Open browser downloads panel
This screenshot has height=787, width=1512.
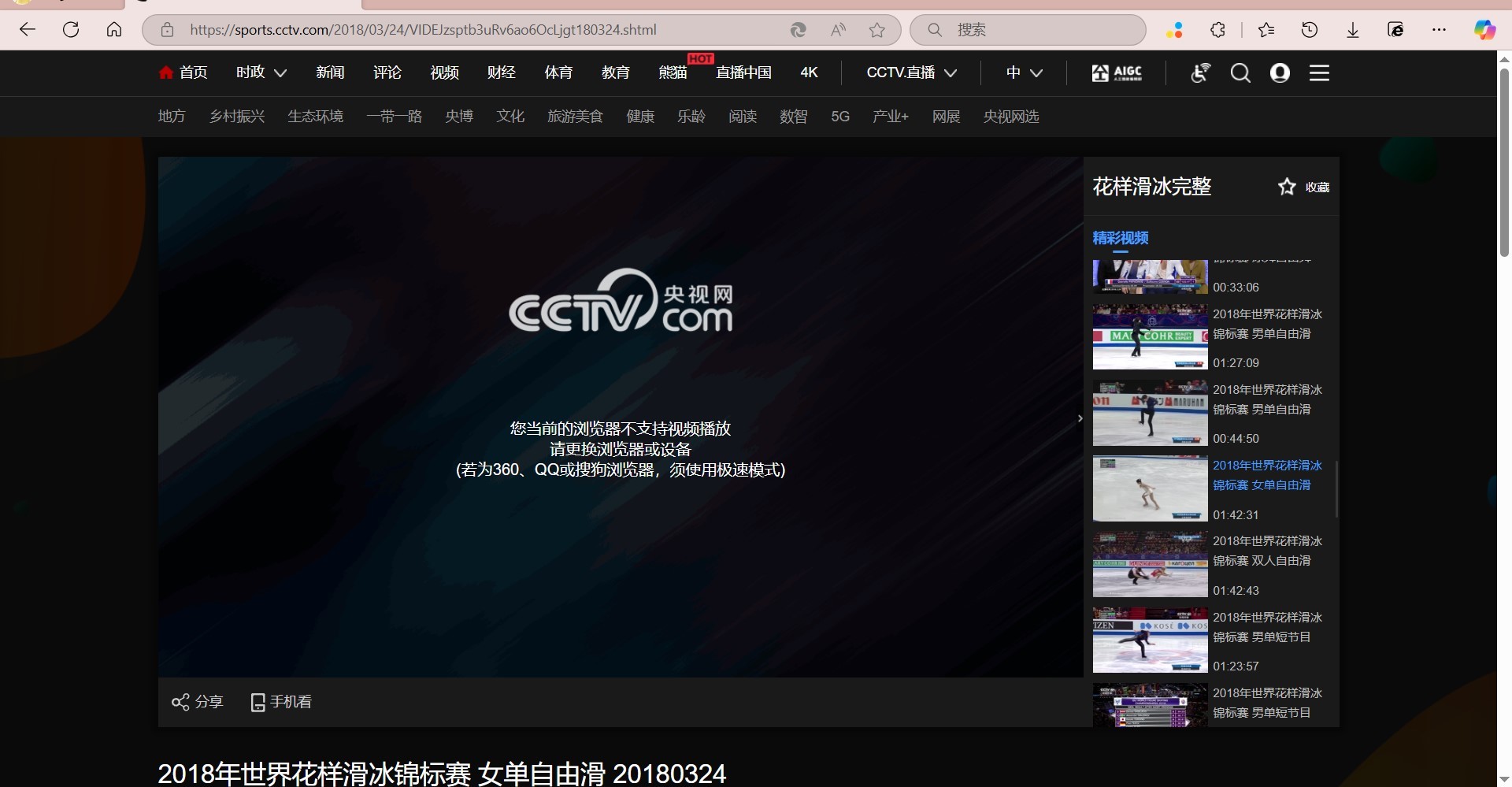[1353, 30]
